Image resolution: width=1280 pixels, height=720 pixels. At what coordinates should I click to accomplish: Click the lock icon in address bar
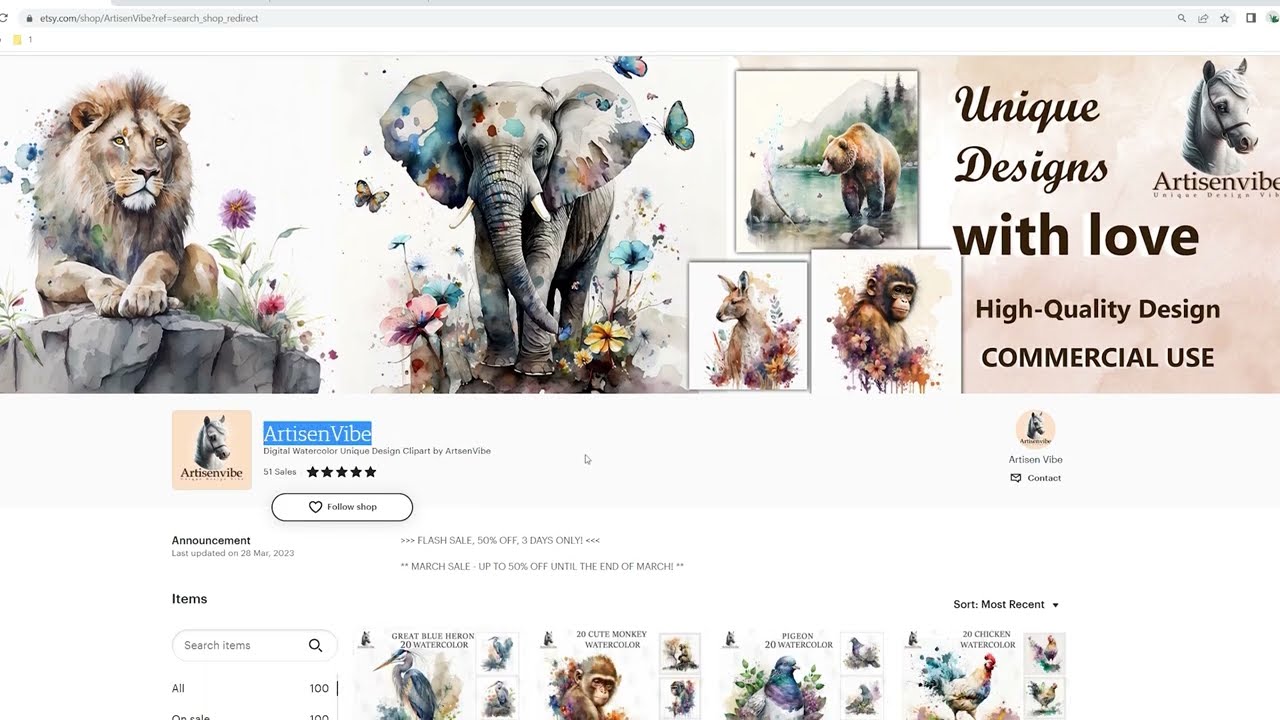29,18
